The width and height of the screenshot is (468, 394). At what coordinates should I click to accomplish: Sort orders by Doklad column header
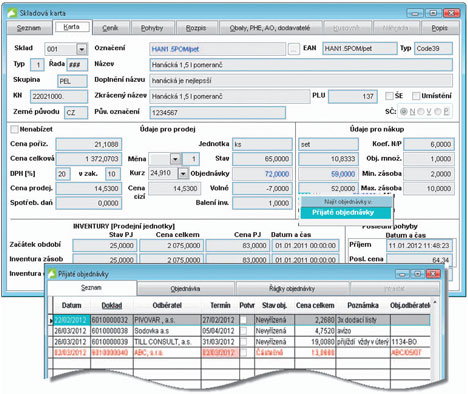pos(112,305)
